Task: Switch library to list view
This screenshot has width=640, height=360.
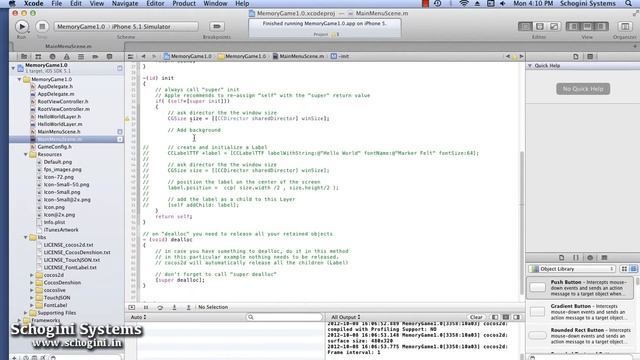Action: tap(633, 269)
